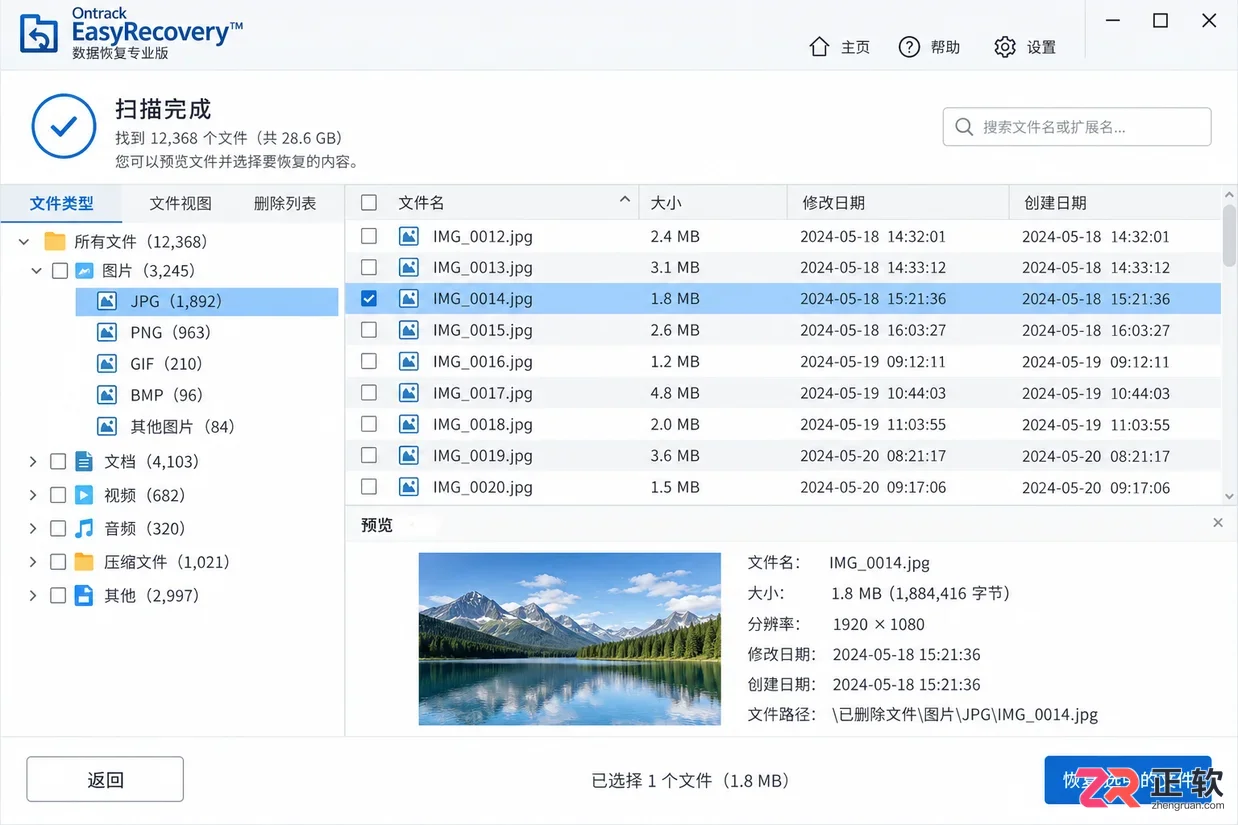
Task: Select the PNG (963) tree item
Action: click(x=170, y=333)
